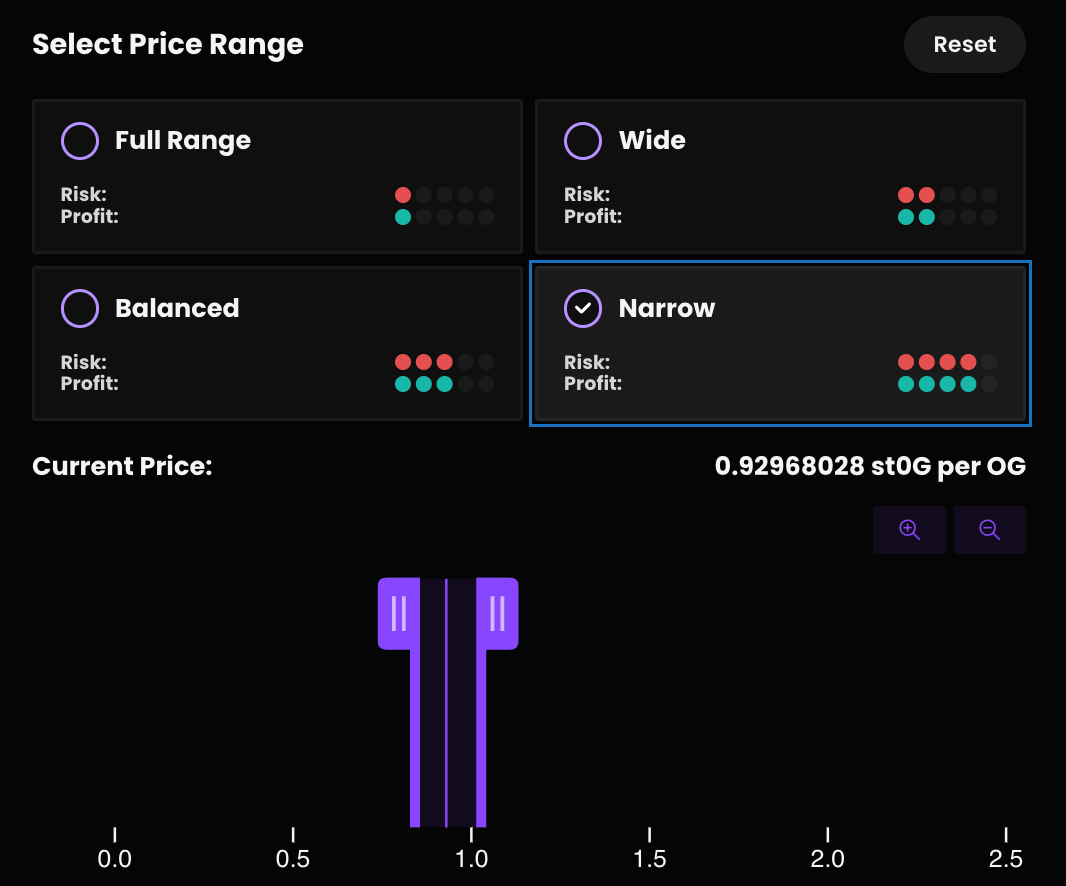Click the right range handle grip

pos(497,613)
